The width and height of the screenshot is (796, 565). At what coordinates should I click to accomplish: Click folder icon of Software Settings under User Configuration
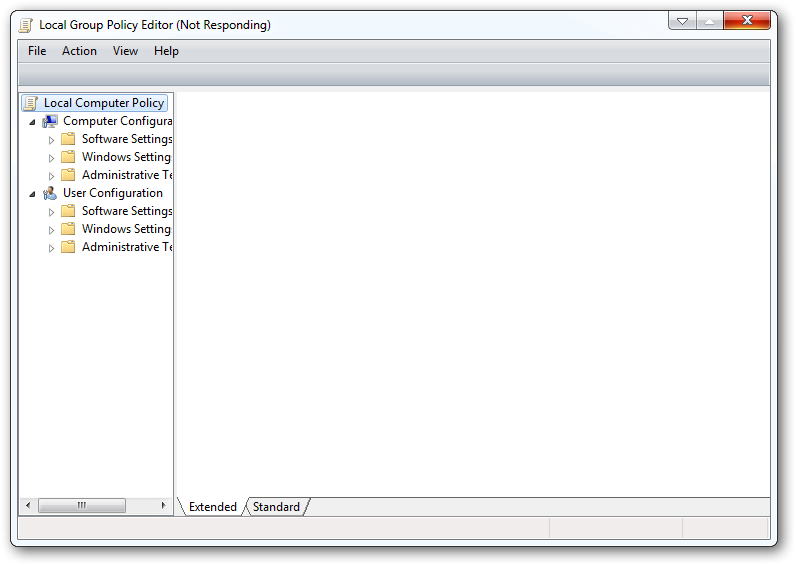(68, 211)
